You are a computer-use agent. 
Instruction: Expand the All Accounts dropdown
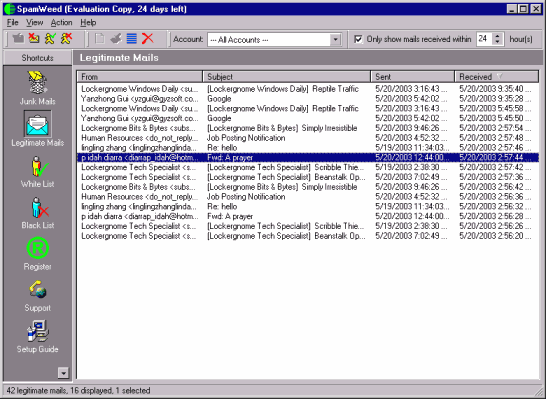click(335, 40)
